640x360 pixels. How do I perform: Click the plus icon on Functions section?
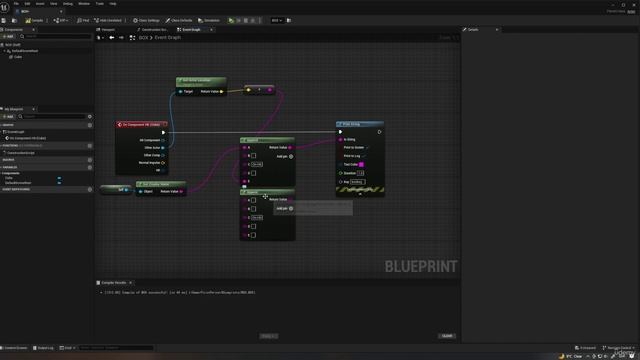[90, 146]
